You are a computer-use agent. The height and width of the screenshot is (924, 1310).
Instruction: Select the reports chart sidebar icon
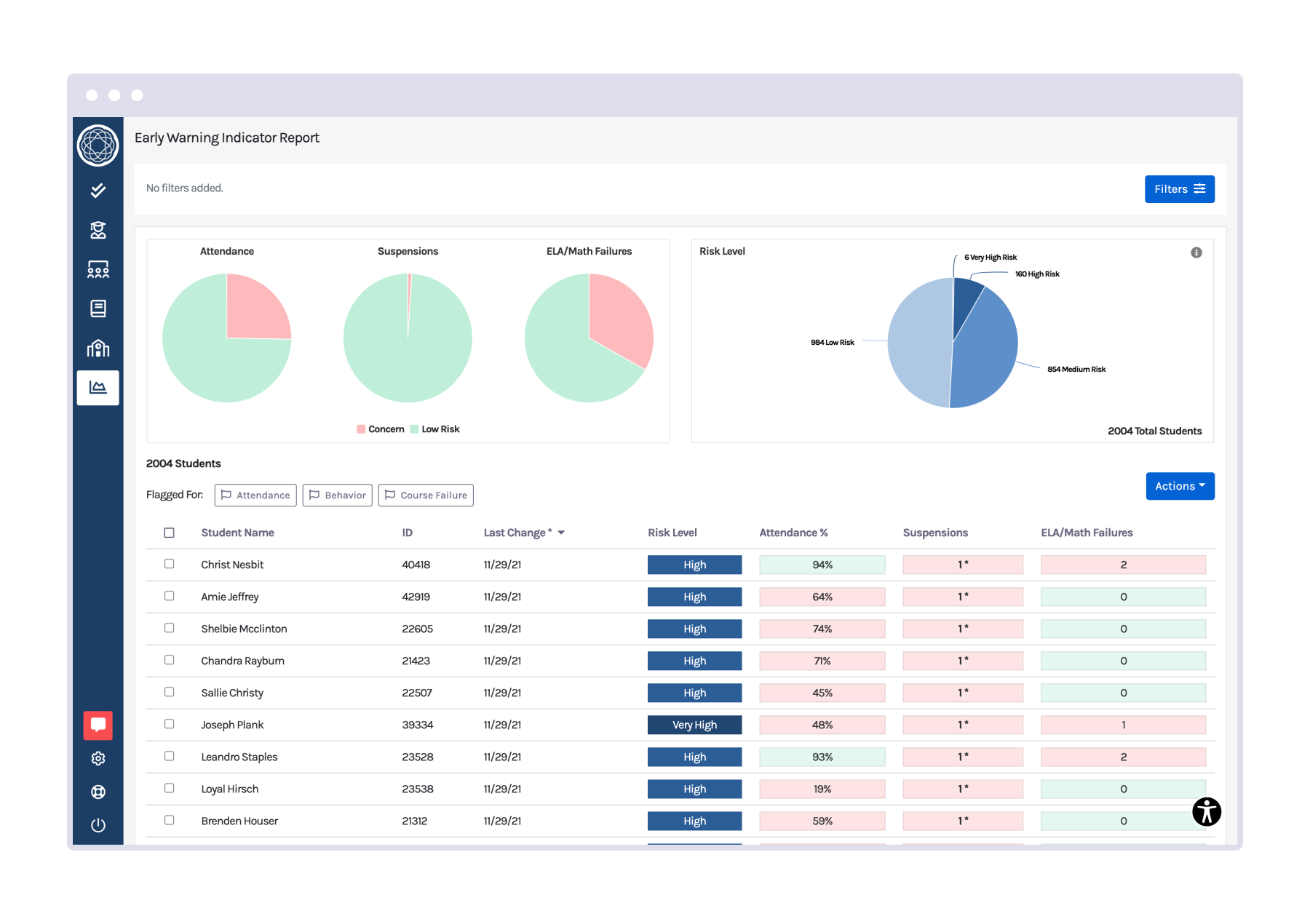(x=98, y=387)
